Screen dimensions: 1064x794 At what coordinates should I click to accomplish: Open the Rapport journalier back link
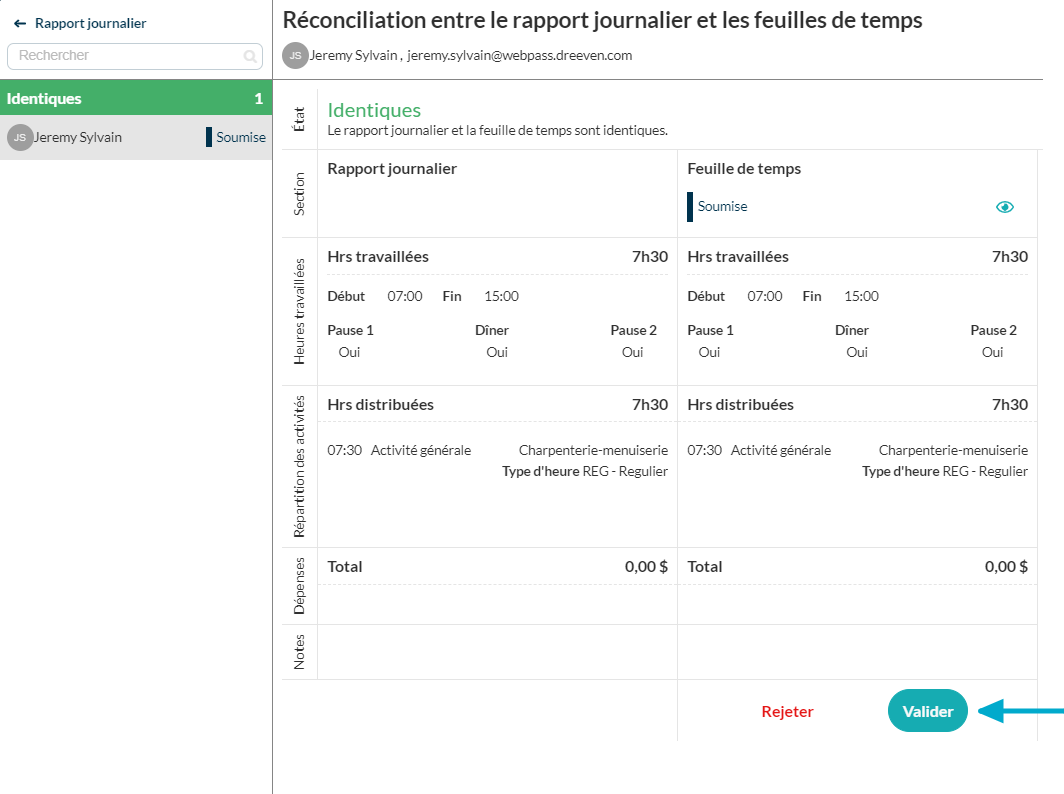coord(90,23)
